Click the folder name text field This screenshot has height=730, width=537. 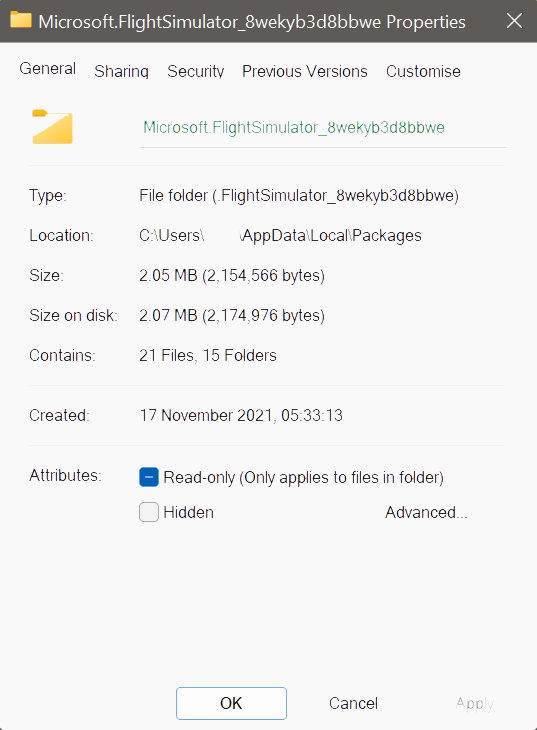[x=323, y=128]
